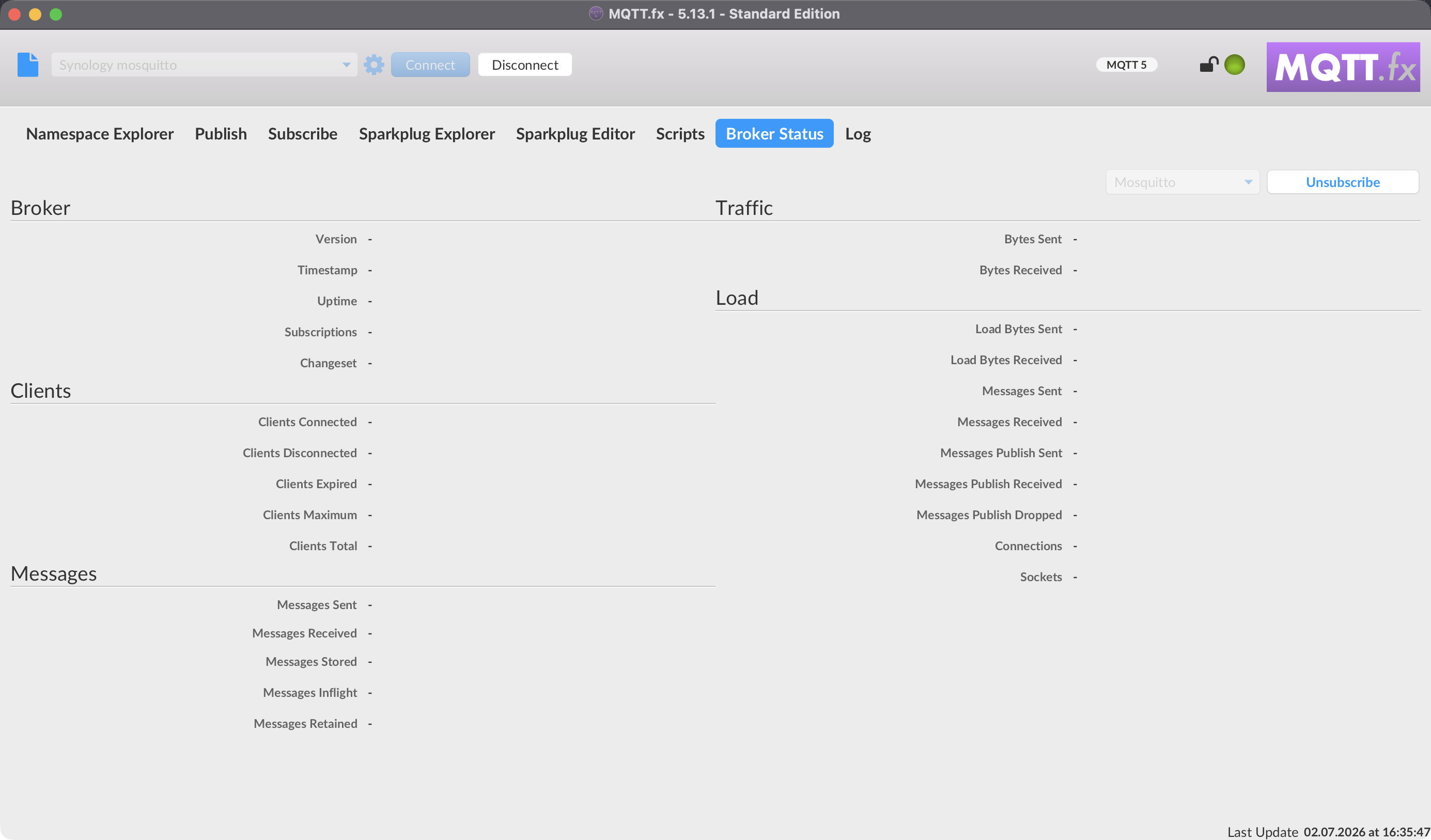This screenshot has width=1431, height=840.
Task: Switch to Namespace Explorer tab
Action: coord(100,133)
